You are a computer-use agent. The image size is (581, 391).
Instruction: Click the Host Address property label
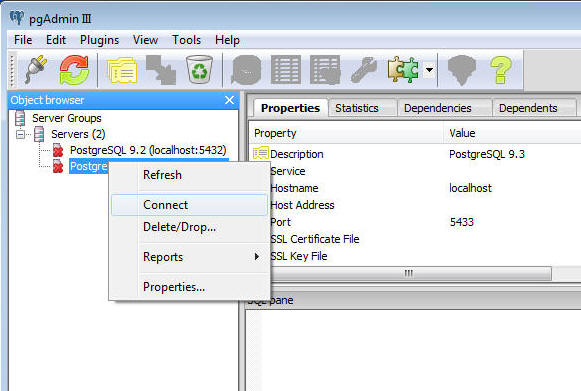[302, 205]
